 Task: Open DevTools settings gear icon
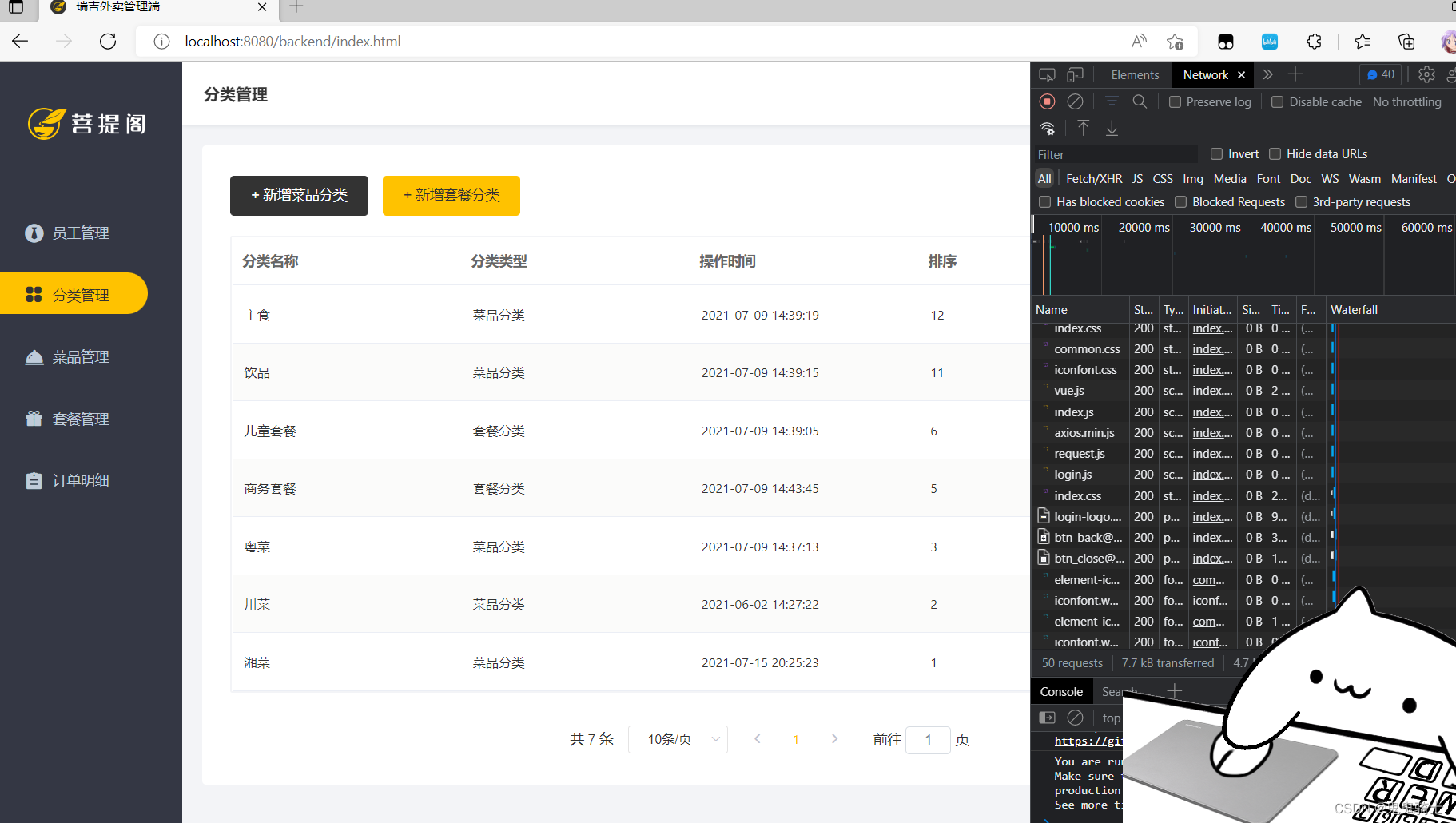(x=1426, y=74)
